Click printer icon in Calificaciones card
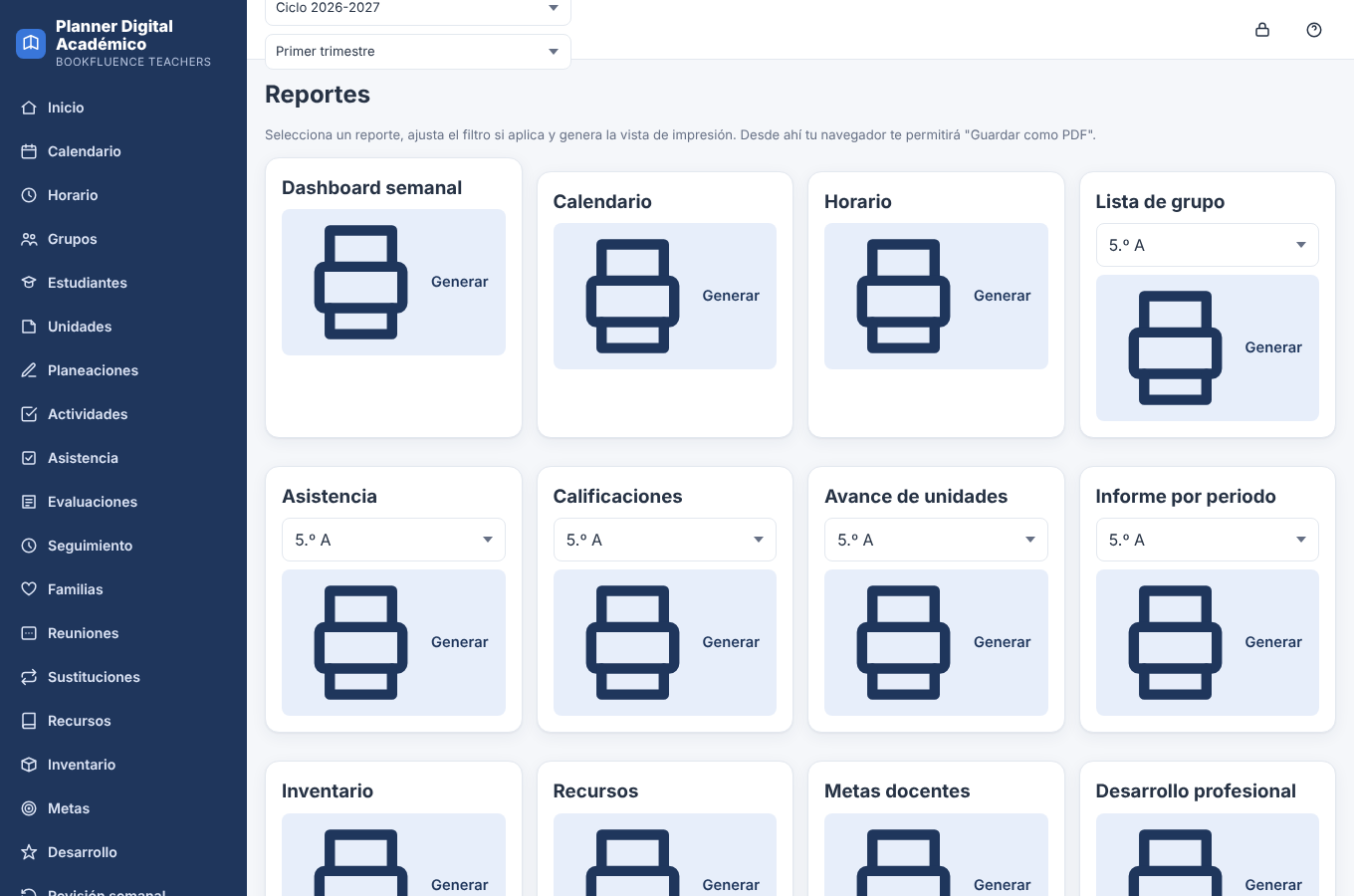This screenshot has width=1354, height=896. (x=632, y=642)
